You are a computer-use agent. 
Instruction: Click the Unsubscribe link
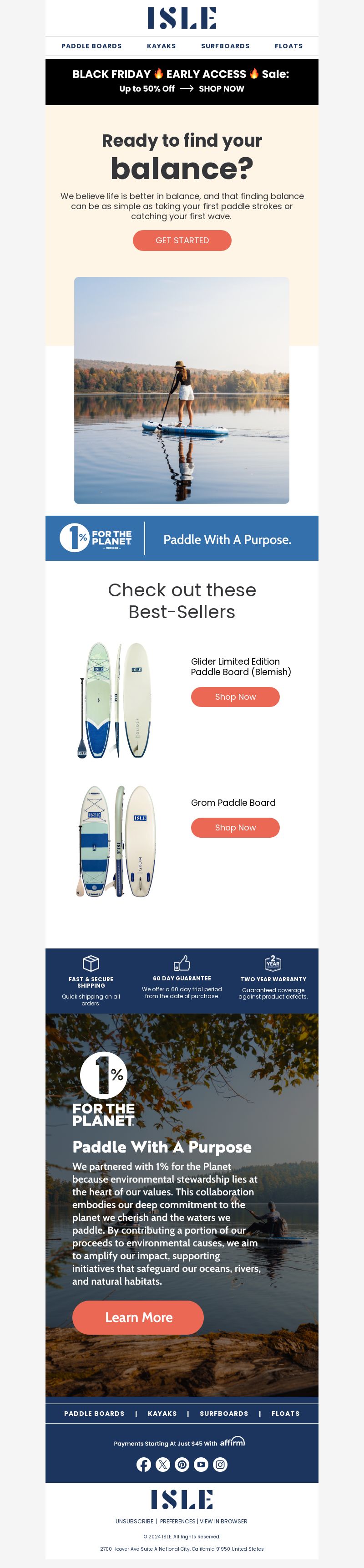tap(134, 1521)
